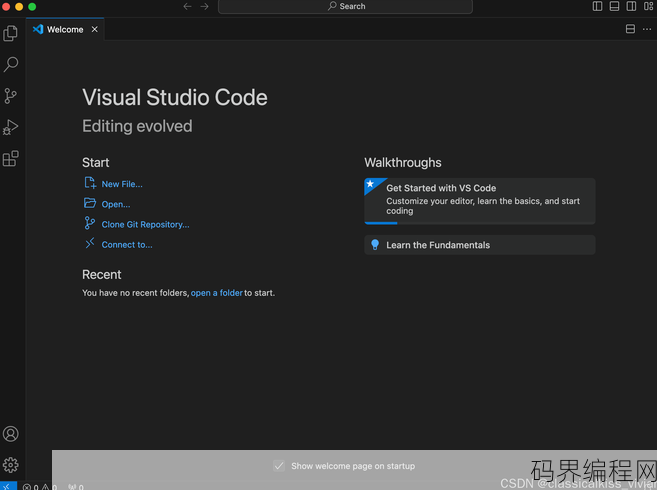657x490 pixels.
Task: Open the editor More Actions ellipsis
Action: 647,29
